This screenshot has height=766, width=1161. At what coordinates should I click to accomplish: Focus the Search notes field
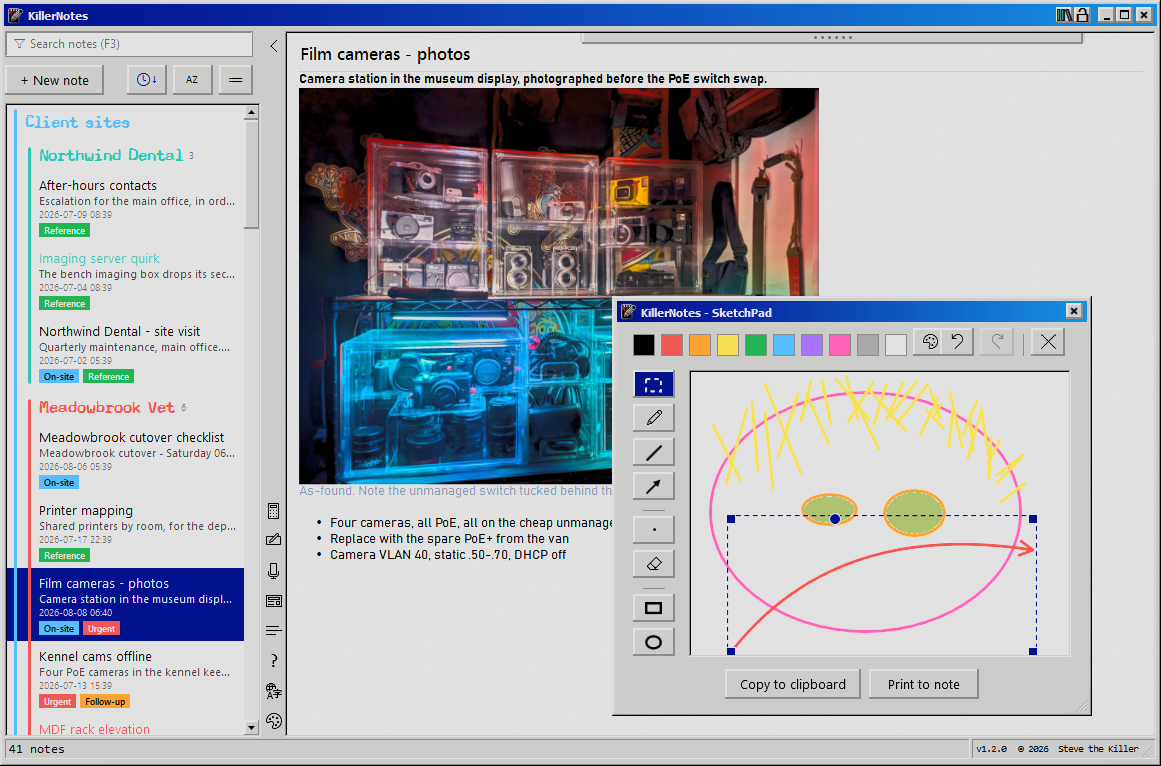click(x=130, y=44)
